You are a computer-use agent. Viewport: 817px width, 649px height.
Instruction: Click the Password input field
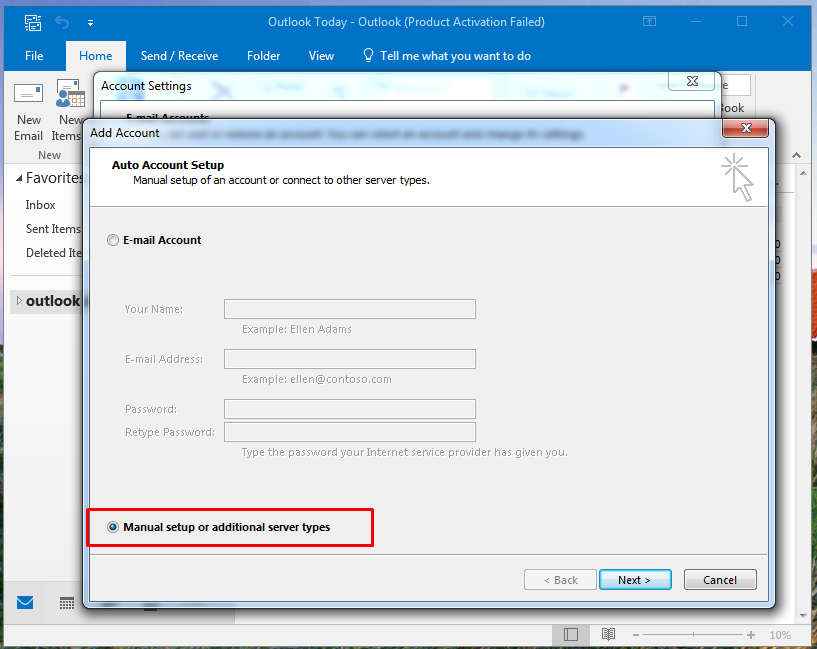tap(350, 409)
